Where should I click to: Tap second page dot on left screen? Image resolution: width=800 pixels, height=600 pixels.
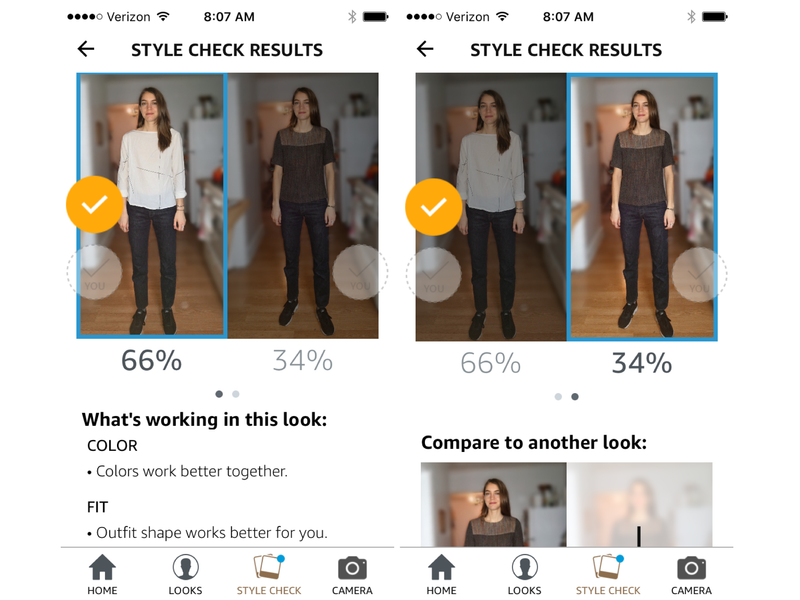[236, 394]
